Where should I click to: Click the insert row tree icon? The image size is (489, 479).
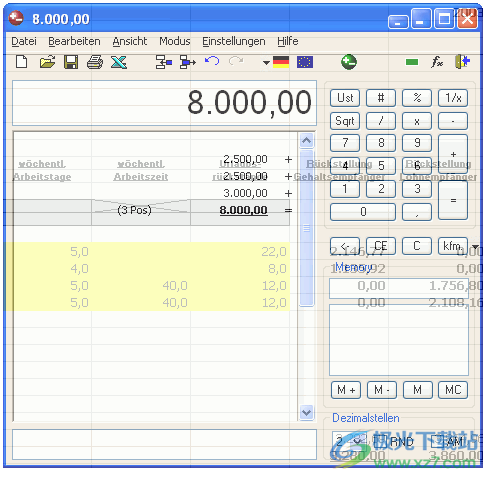(x=164, y=62)
